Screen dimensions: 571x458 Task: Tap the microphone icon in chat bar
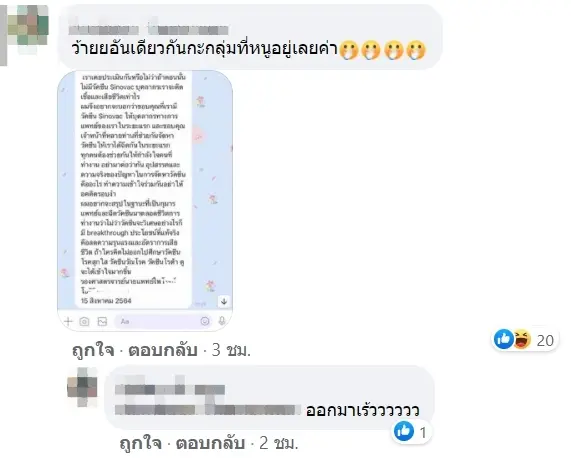click(221, 321)
